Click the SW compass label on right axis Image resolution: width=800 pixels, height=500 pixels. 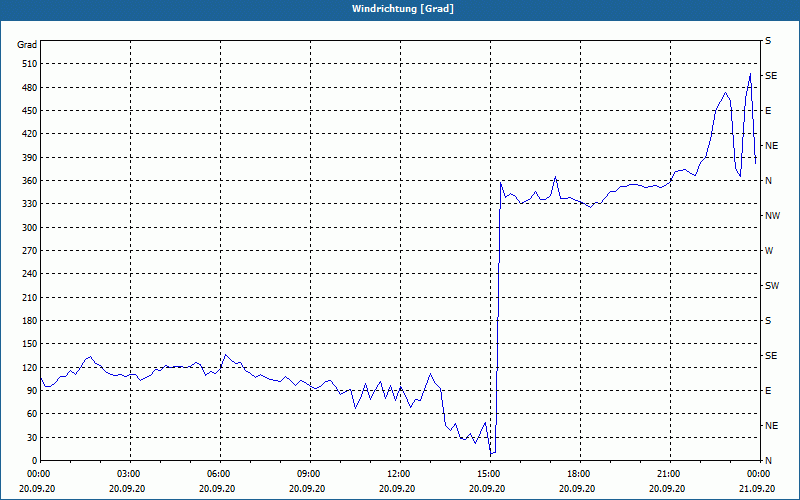[772, 286]
